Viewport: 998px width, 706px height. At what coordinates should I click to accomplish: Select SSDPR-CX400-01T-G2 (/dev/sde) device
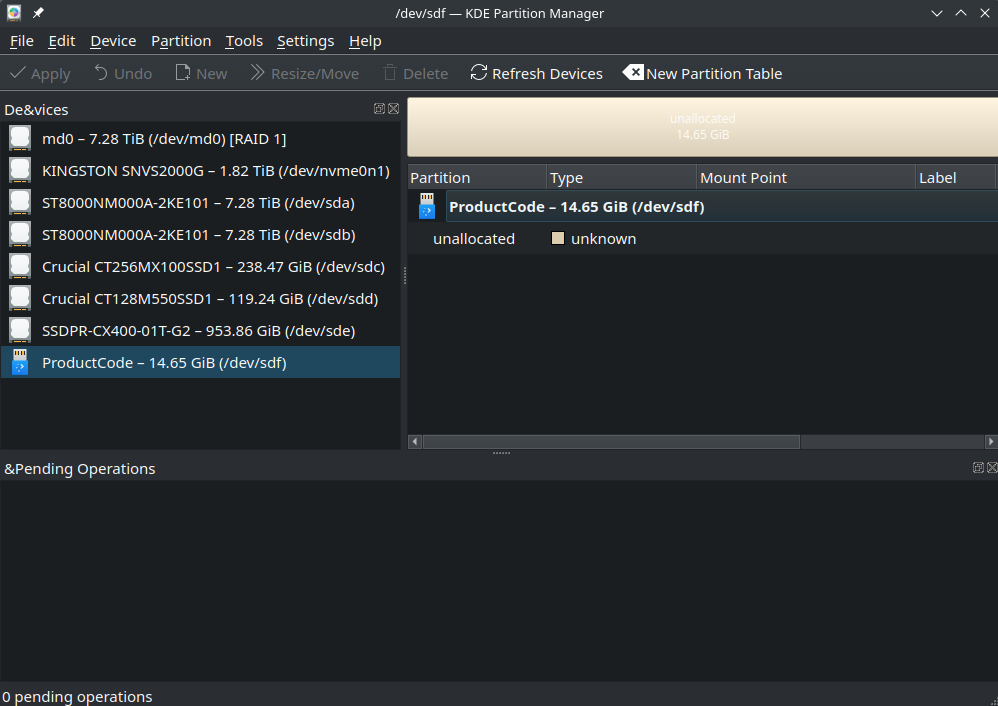[x=200, y=330]
